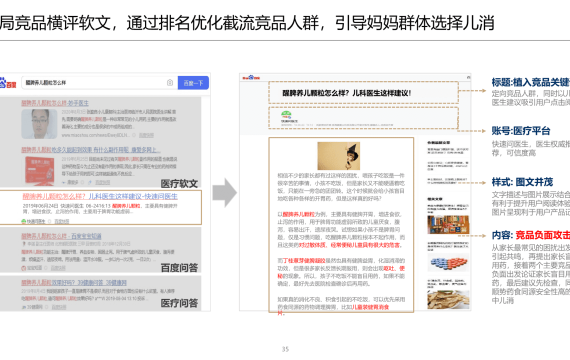Click the witch-hat image in article body
The width and height of the screenshot is (570, 360).
click(338, 156)
